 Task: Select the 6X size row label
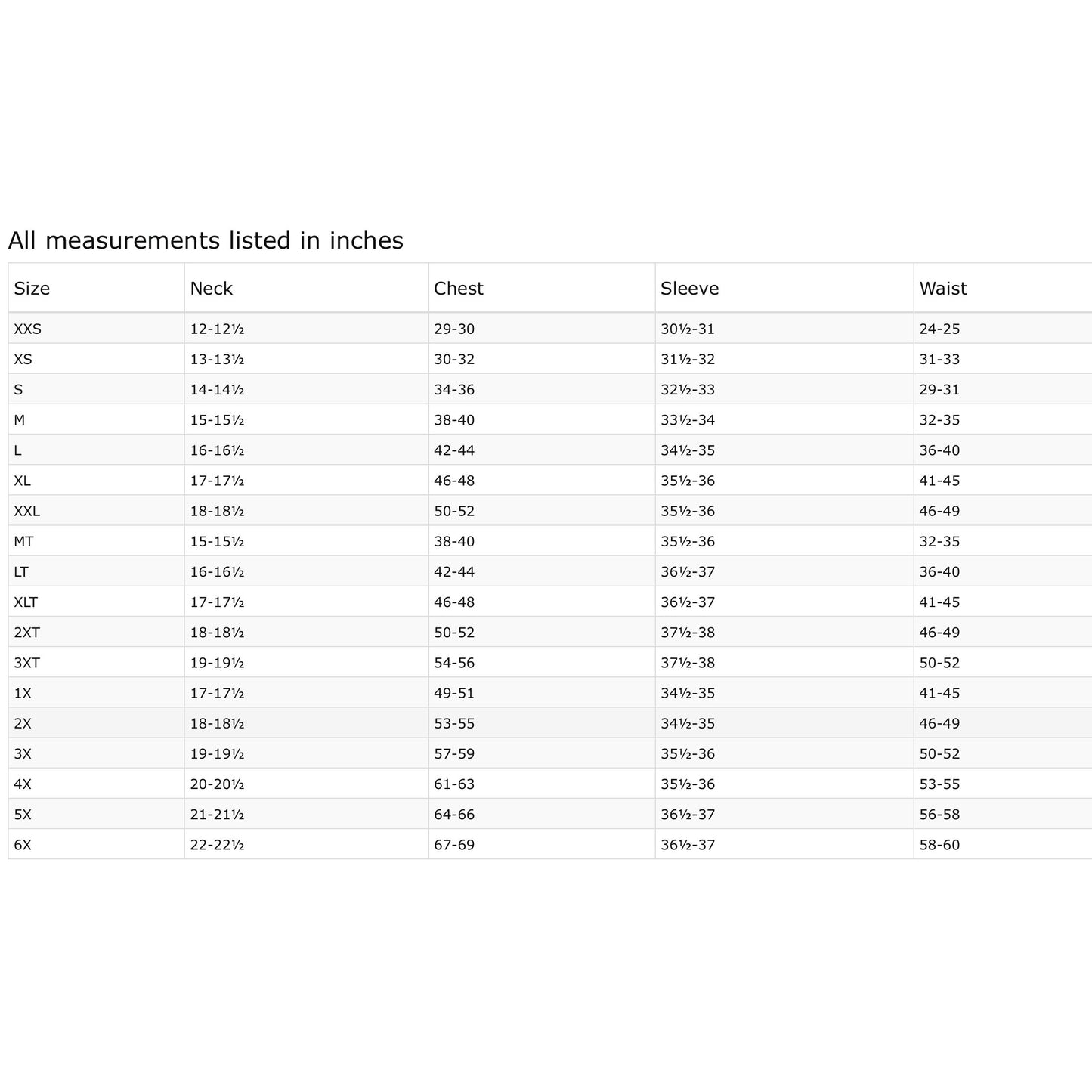(23, 845)
